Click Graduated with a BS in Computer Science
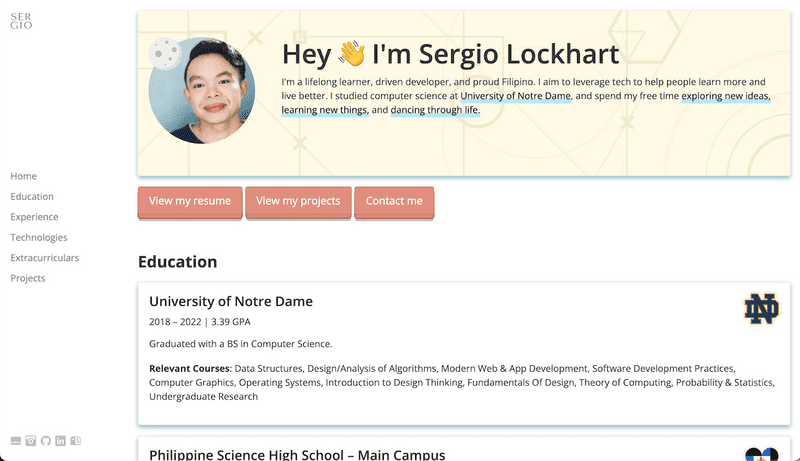The width and height of the screenshot is (800, 461). point(240,344)
